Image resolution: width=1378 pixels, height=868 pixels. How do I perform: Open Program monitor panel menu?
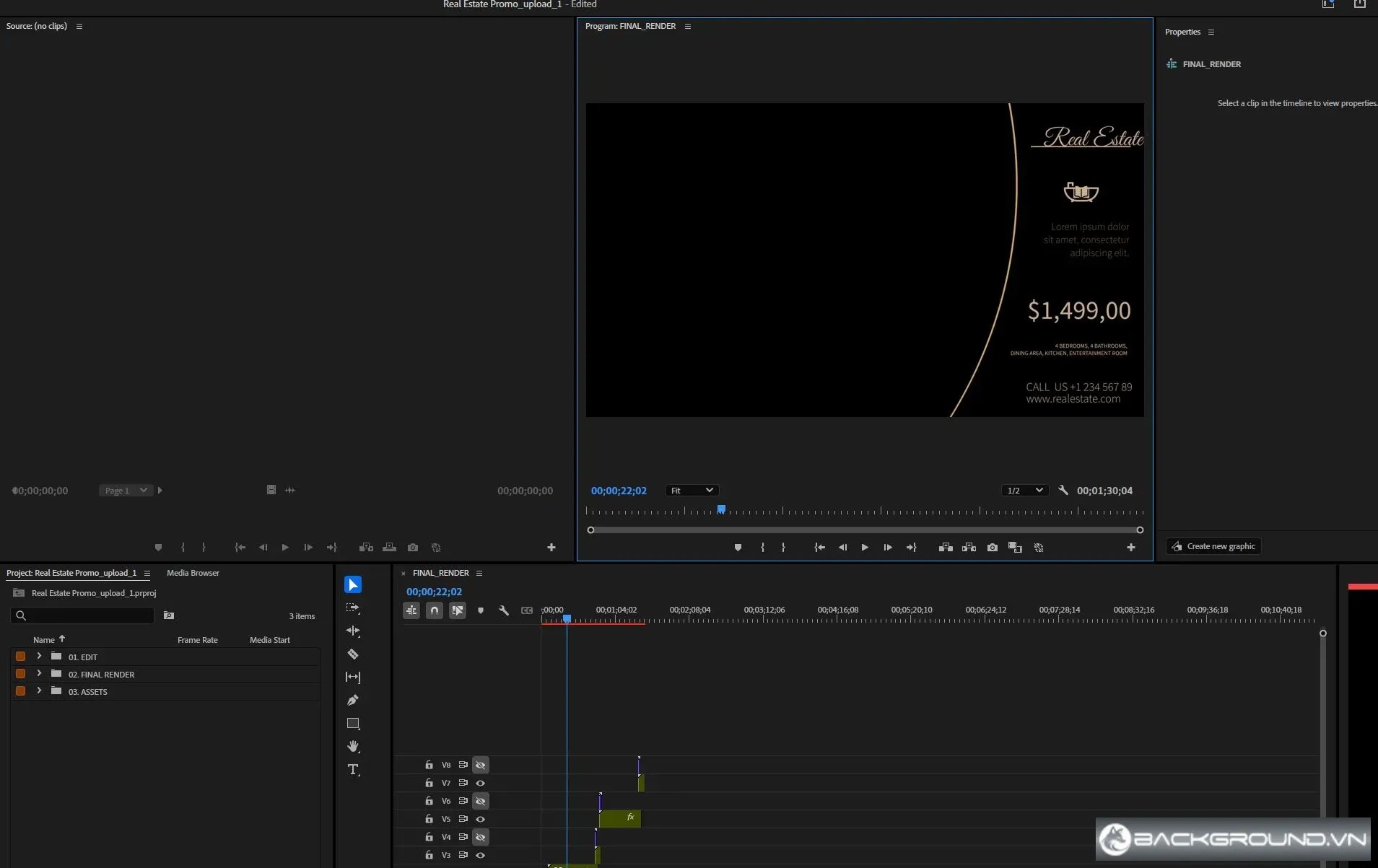(x=688, y=26)
